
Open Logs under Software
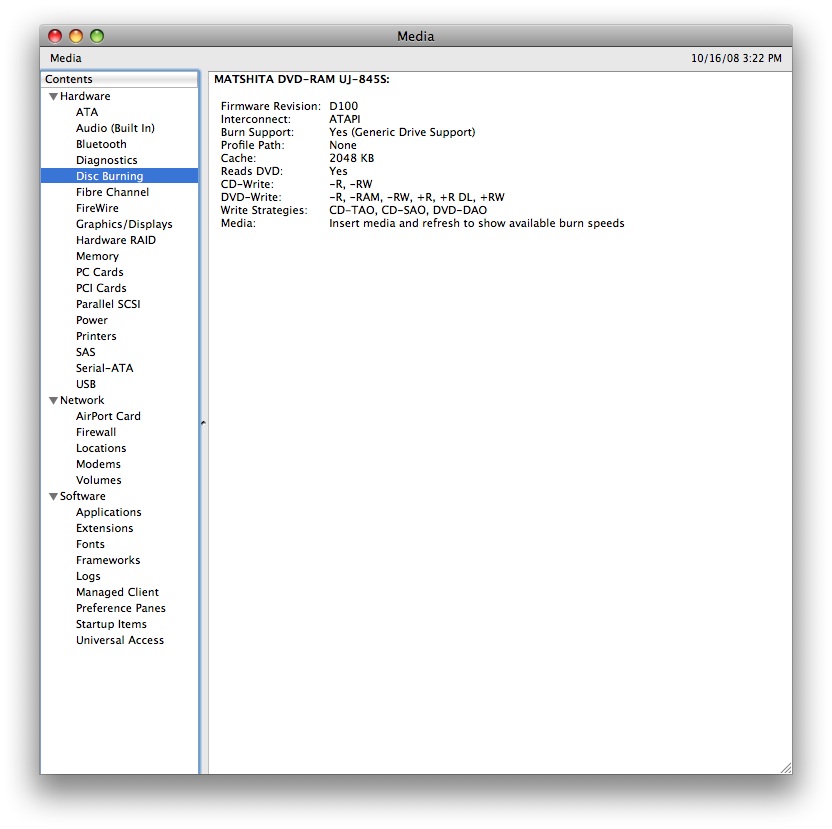coord(88,576)
